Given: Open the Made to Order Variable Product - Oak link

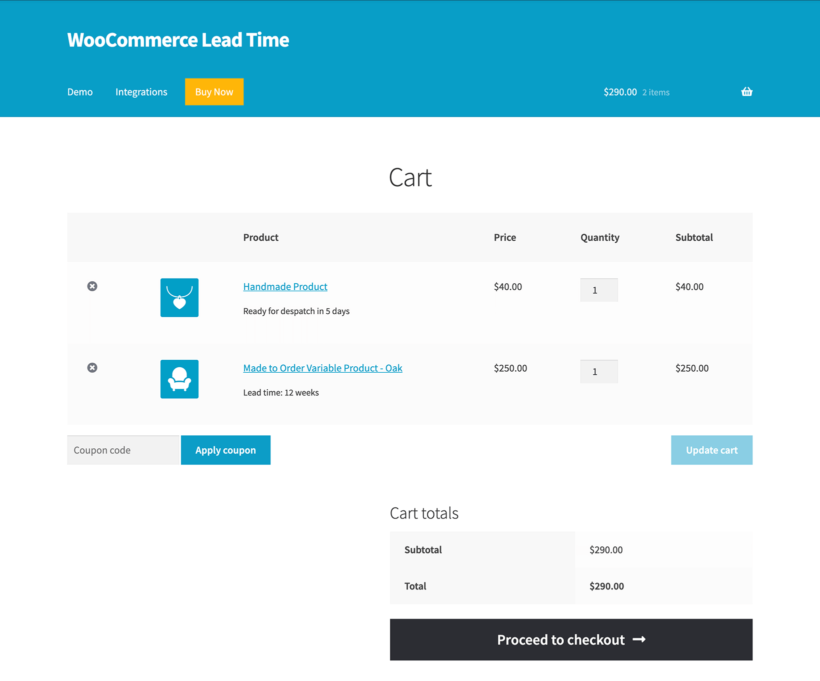Looking at the screenshot, I should tap(322, 367).
